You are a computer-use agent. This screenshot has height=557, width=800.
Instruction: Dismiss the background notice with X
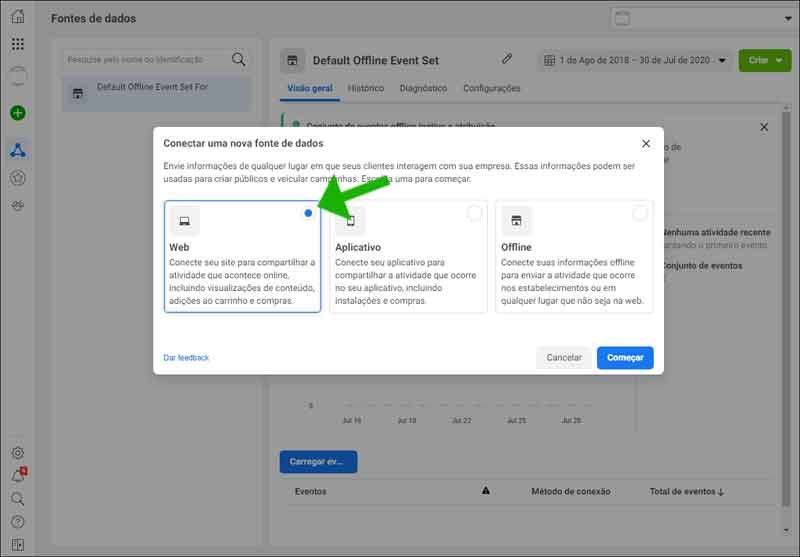764,127
